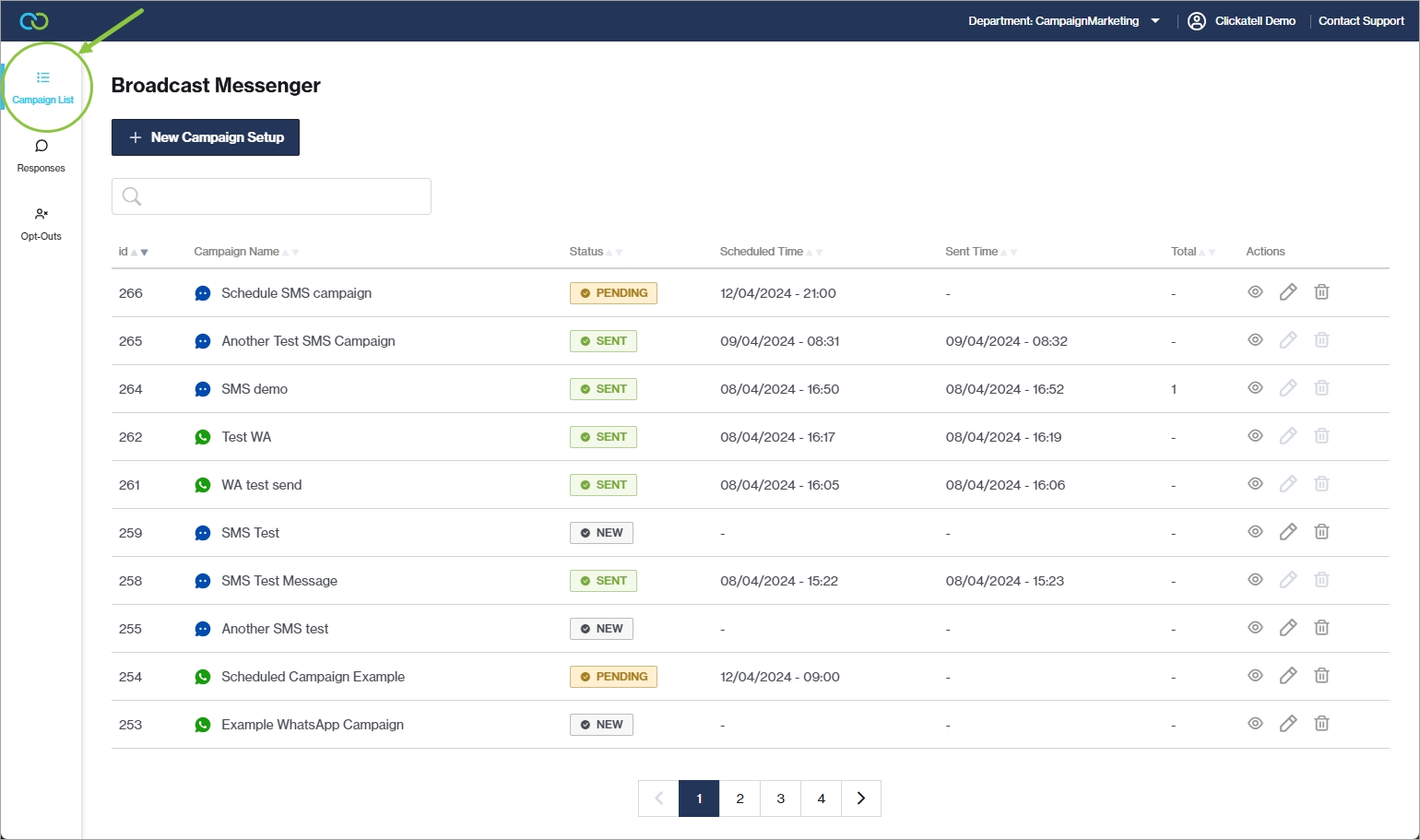1420x840 pixels.
Task: Click the New Campaign Setup button
Action: pos(206,137)
